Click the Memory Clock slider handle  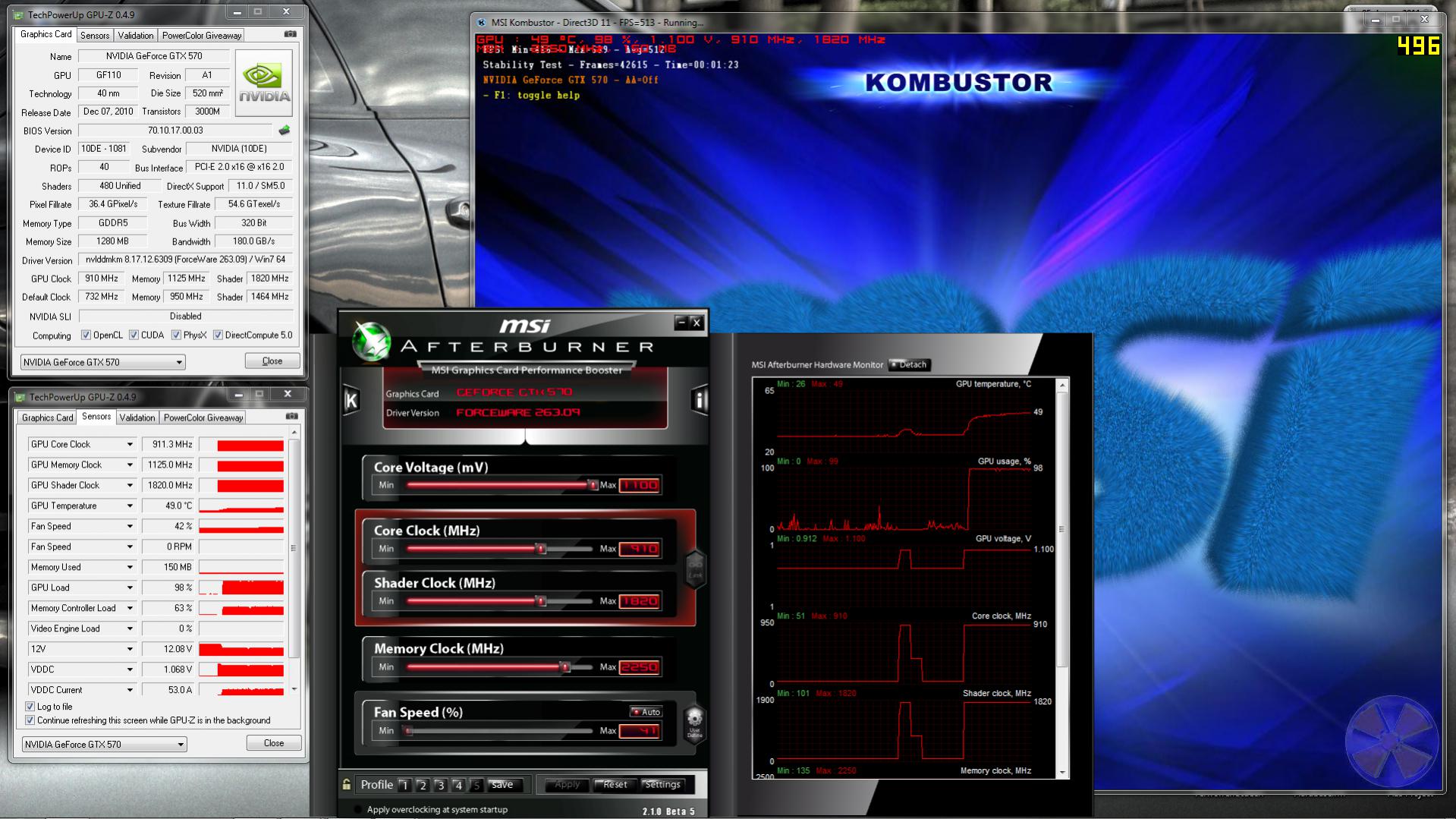(x=565, y=667)
